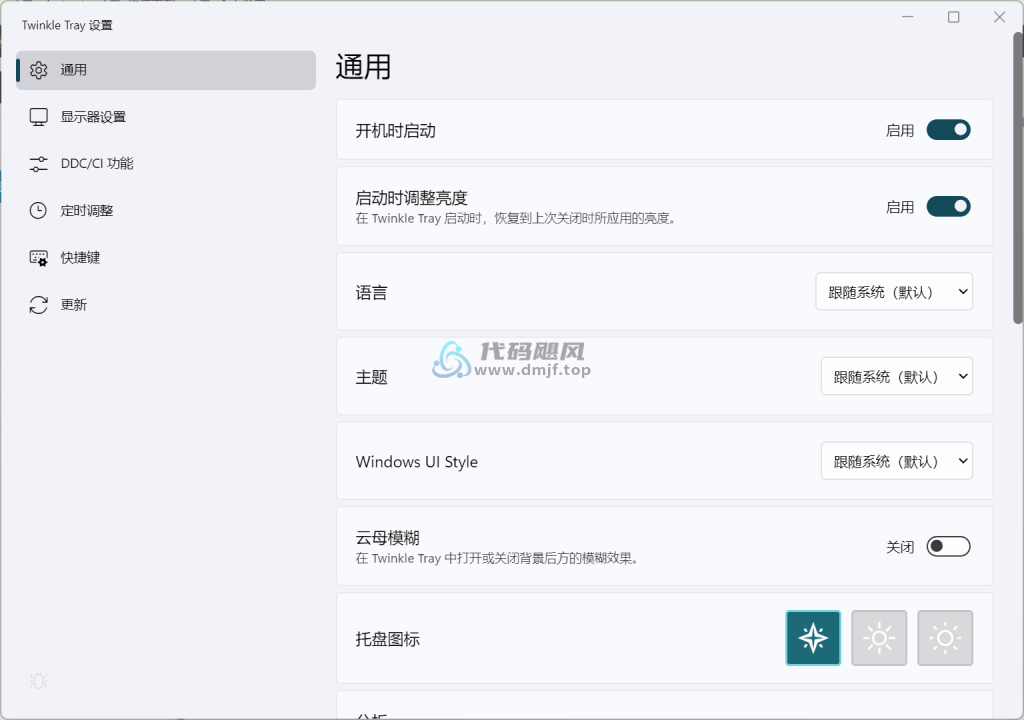Click the 启动时调整亮度 description text

point(516,218)
